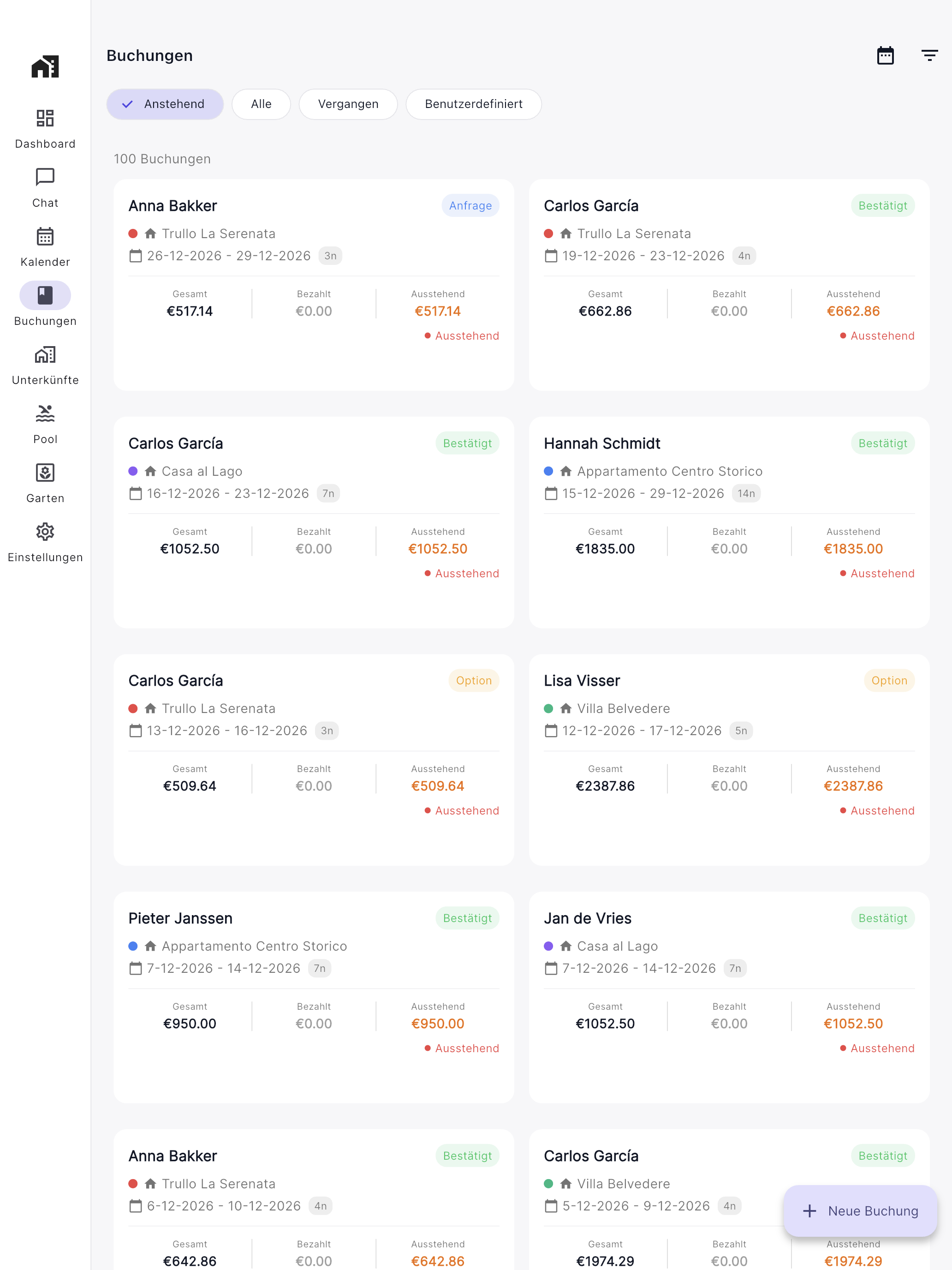Open Jan de Vries' booking by his name
The width and height of the screenshot is (952, 1270).
pyautogui.click(x=588, y=918)
